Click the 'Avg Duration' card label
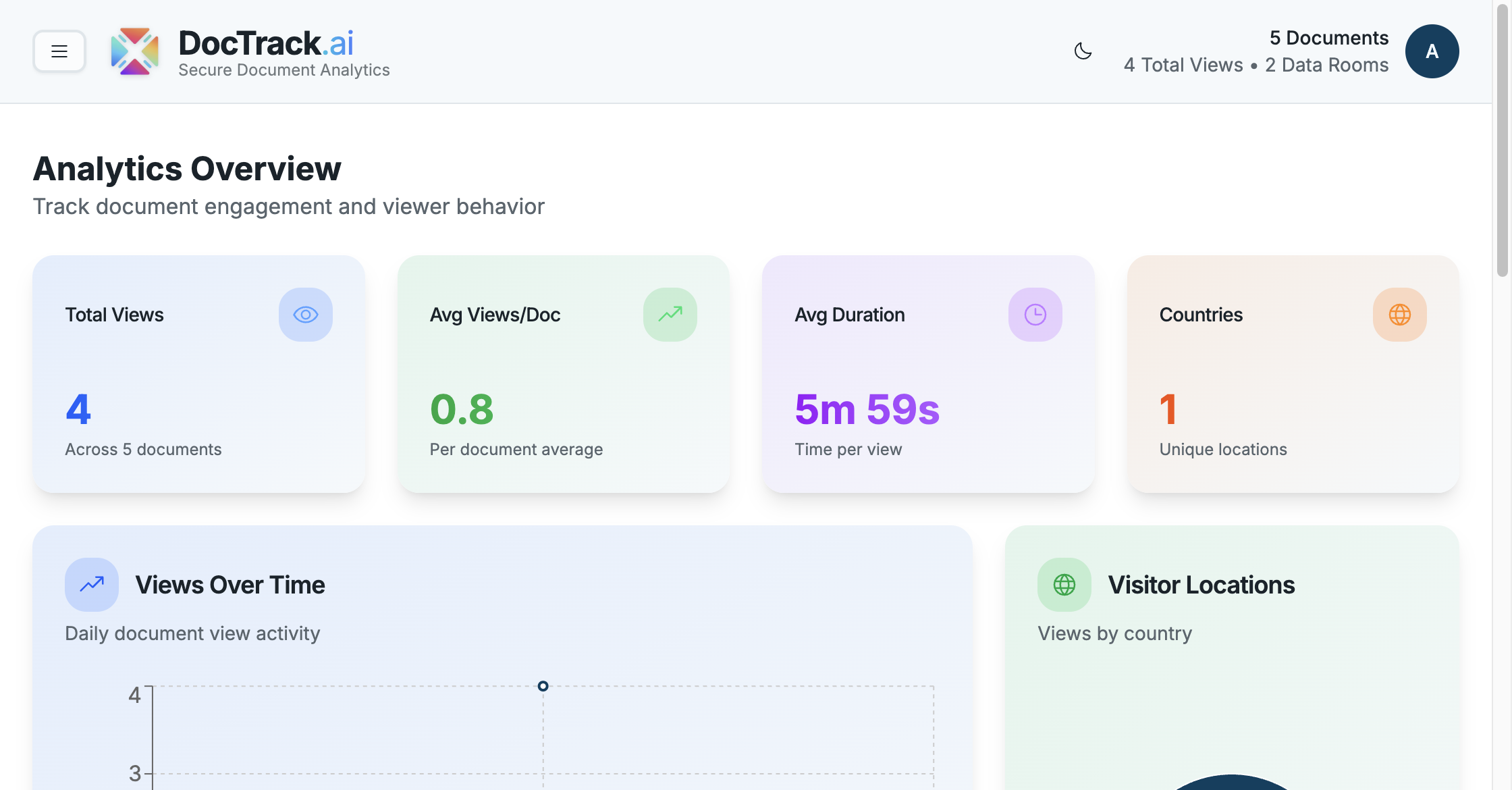Viewport: 1512px width, 790px height. [850, 315]
